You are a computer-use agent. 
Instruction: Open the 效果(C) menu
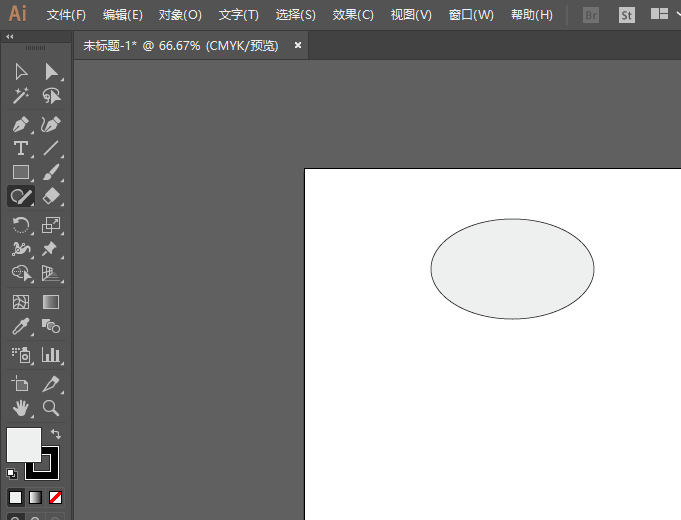click(x=353, y=15)
